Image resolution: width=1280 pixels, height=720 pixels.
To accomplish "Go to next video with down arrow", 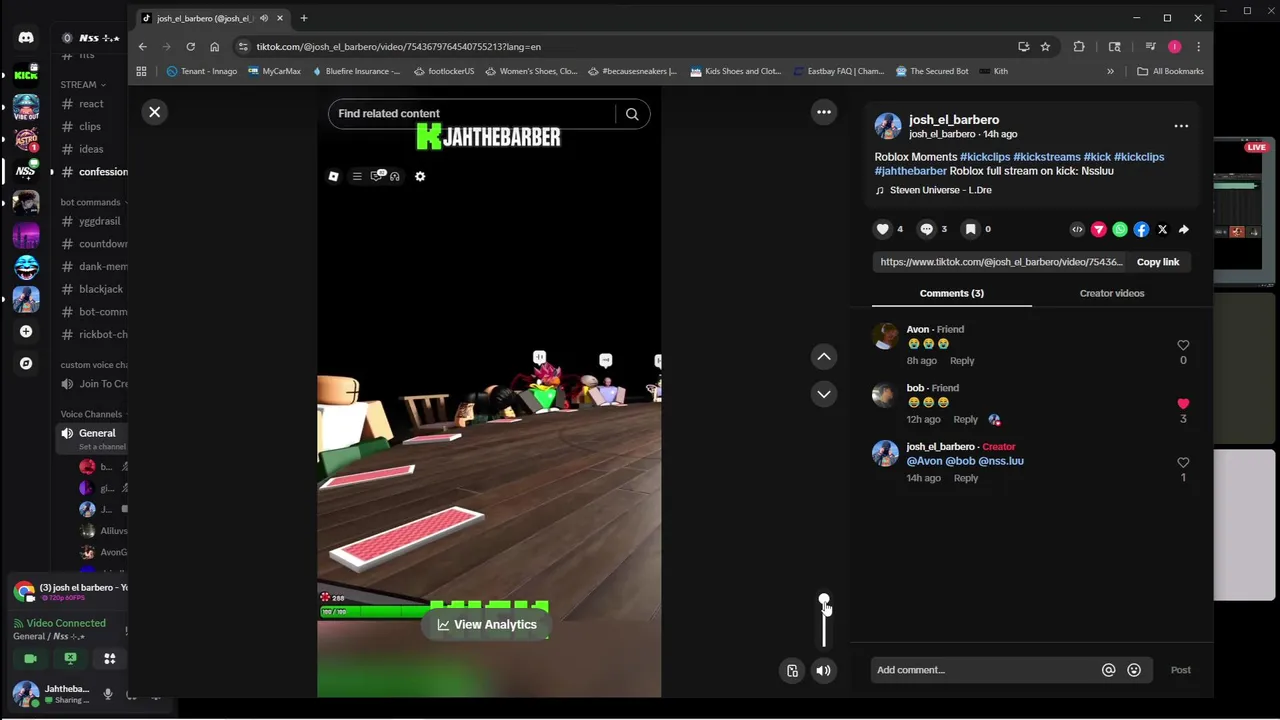I will 824,394.
